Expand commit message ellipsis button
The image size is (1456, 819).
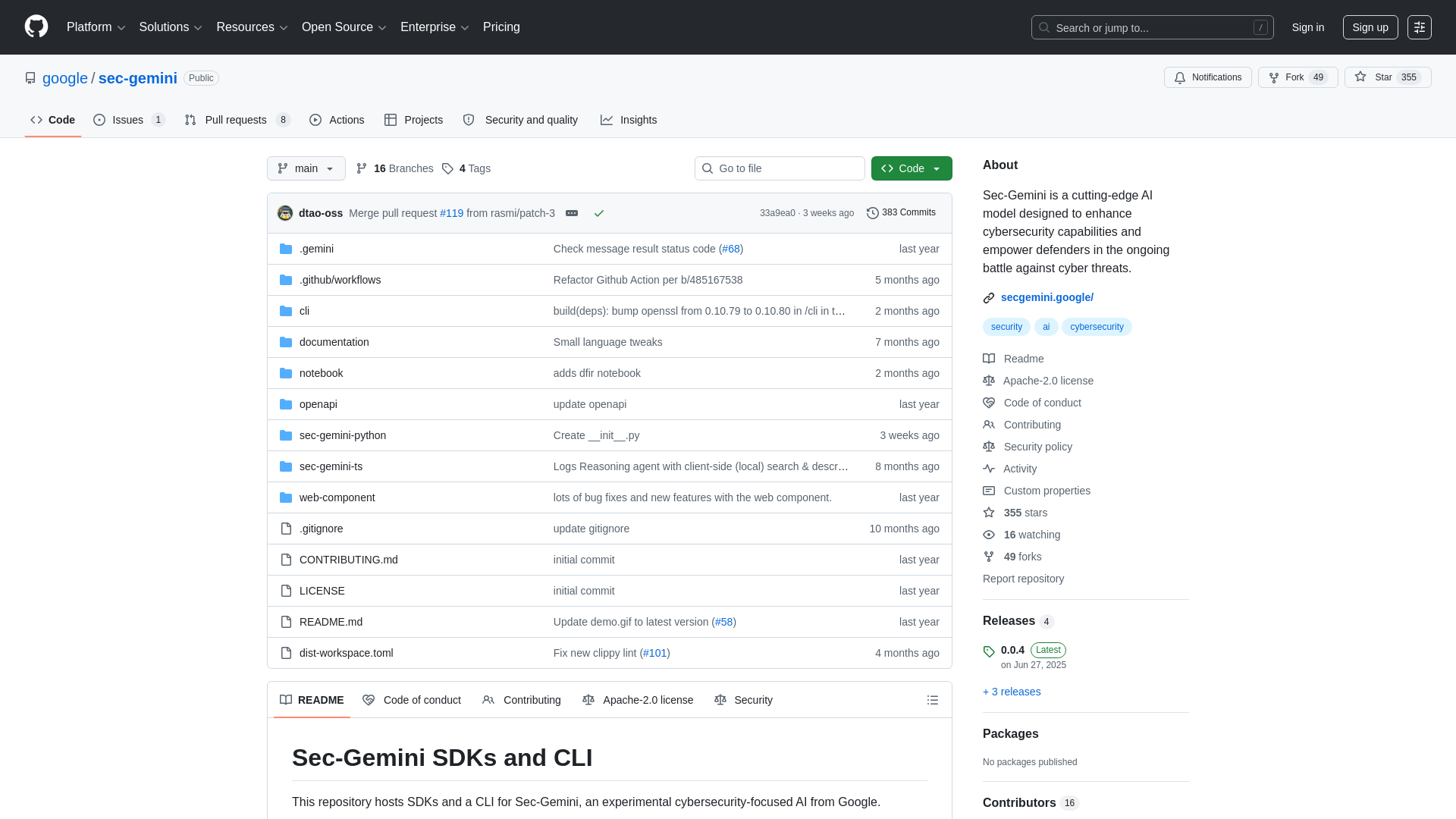click(572, 213)
